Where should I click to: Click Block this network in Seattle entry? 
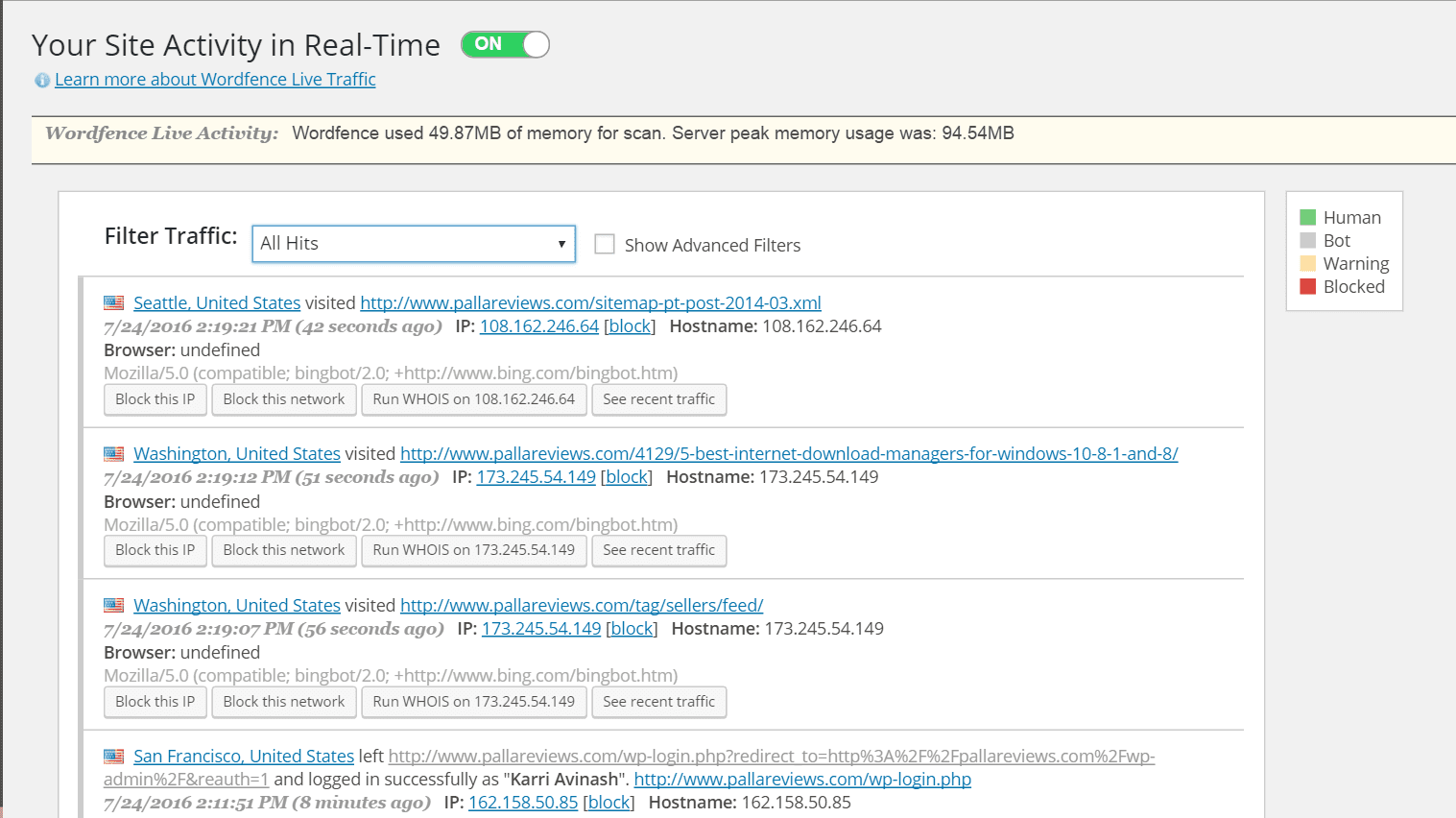pyautogui.click(x=284, y=399)
